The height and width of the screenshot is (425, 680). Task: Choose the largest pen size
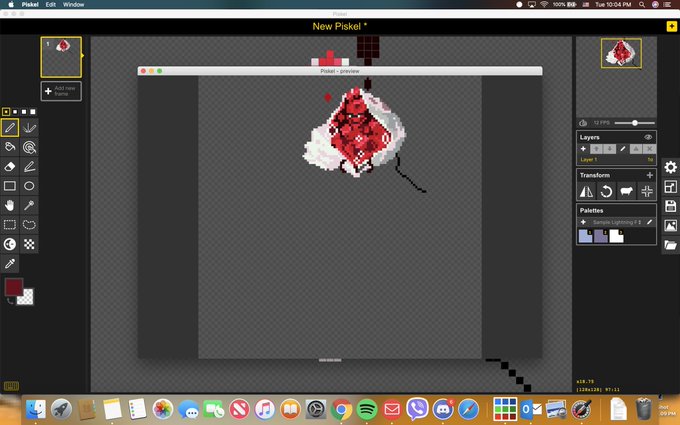[x=33, y=112]
